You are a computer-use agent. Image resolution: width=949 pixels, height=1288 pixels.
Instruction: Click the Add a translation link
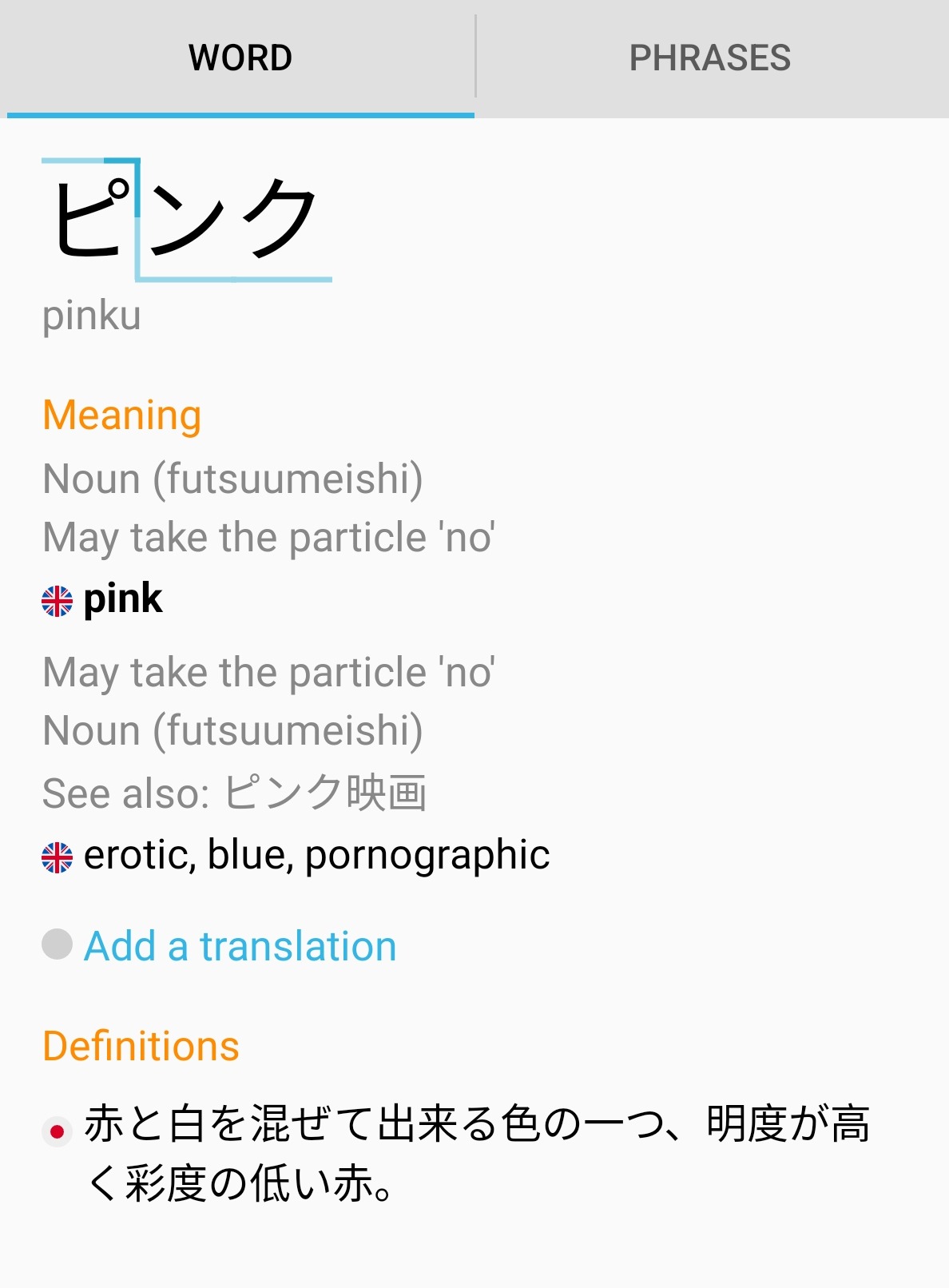click(240, 946)
